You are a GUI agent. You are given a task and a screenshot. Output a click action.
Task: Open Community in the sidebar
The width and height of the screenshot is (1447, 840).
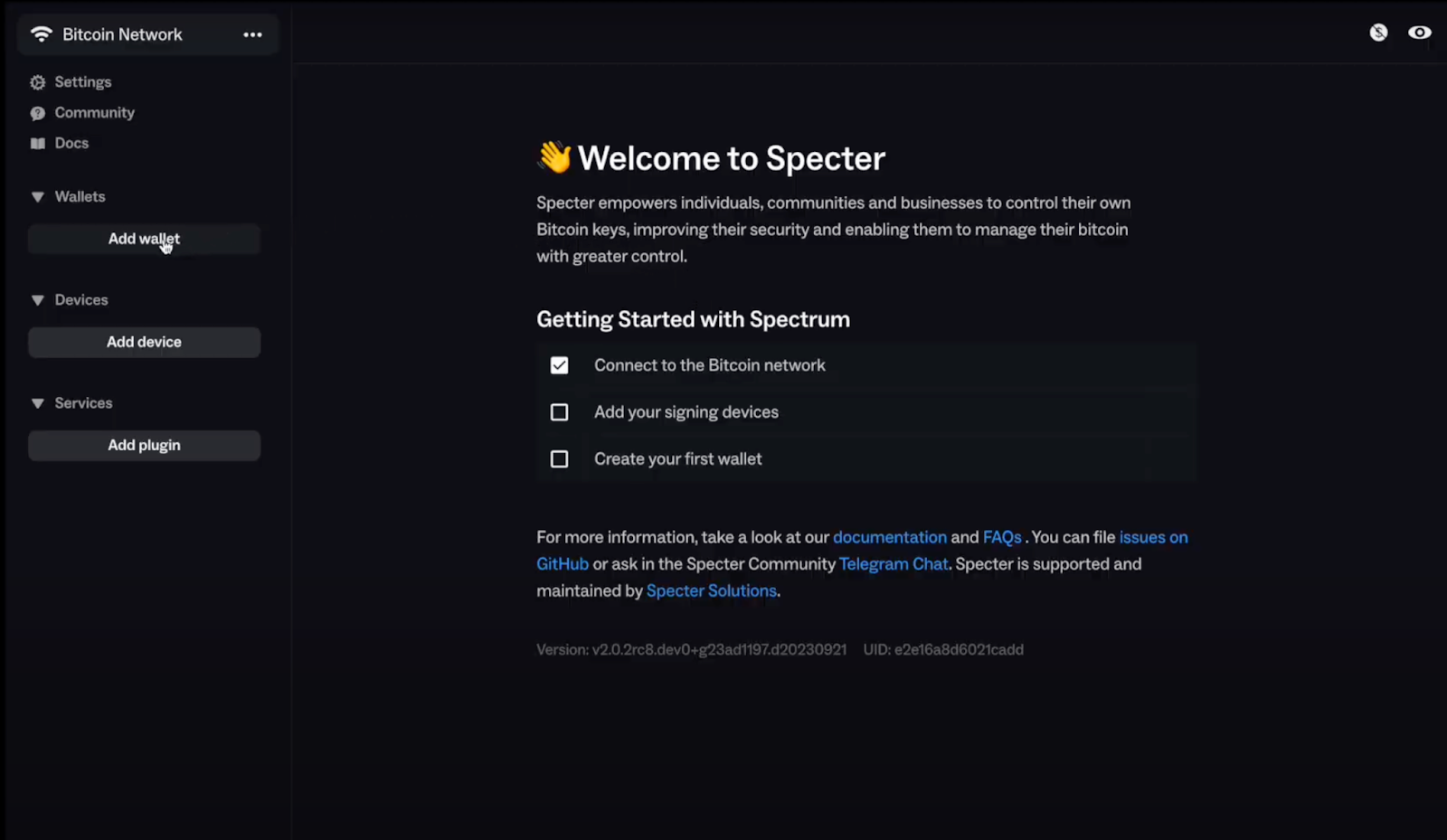[94, 113]
